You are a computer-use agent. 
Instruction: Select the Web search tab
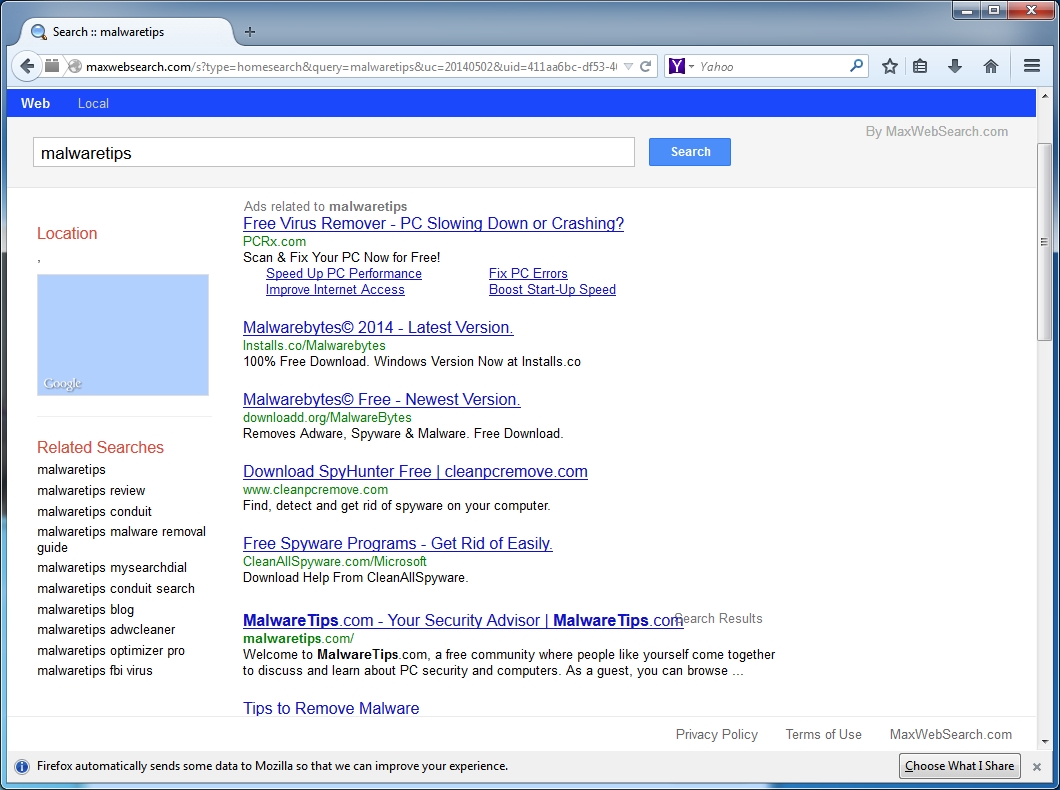35,103
